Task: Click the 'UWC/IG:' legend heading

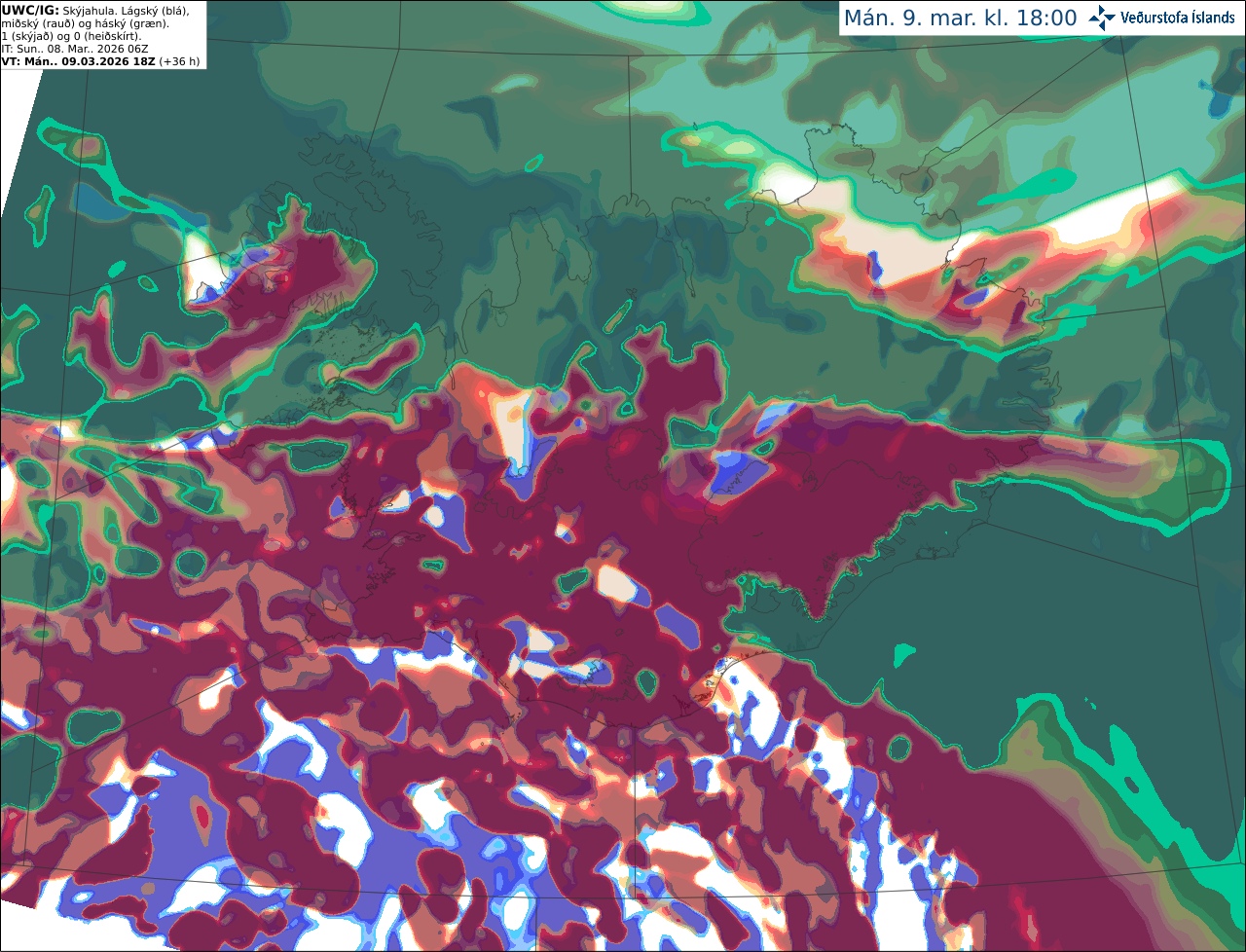Action: tap(30, 11)
